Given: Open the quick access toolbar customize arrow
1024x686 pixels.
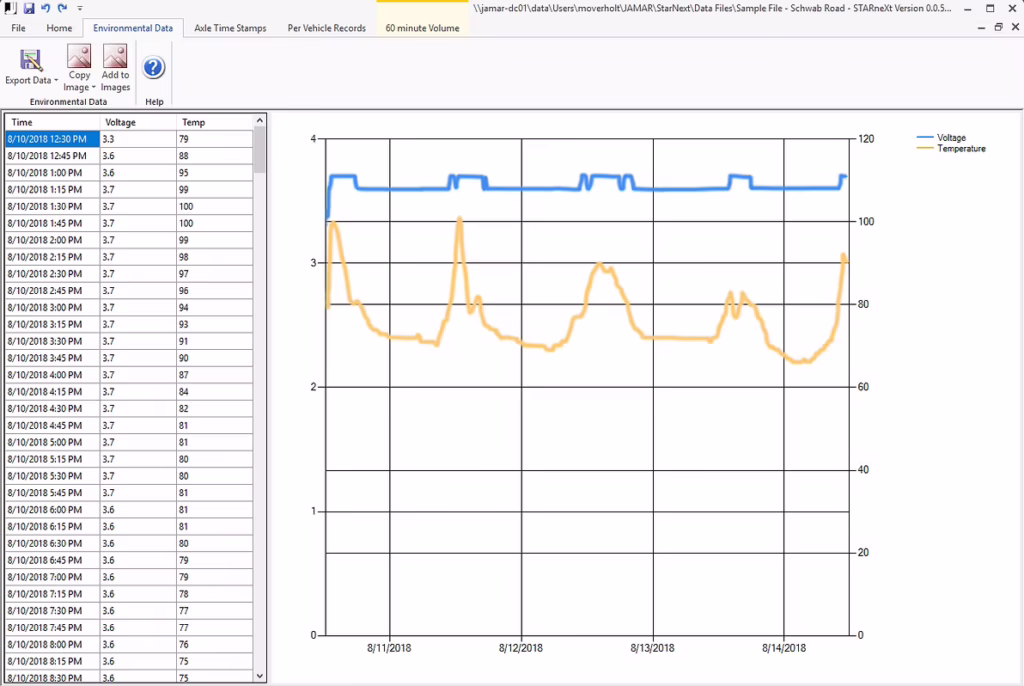Looking at the screenshot, I should [80, 8].
